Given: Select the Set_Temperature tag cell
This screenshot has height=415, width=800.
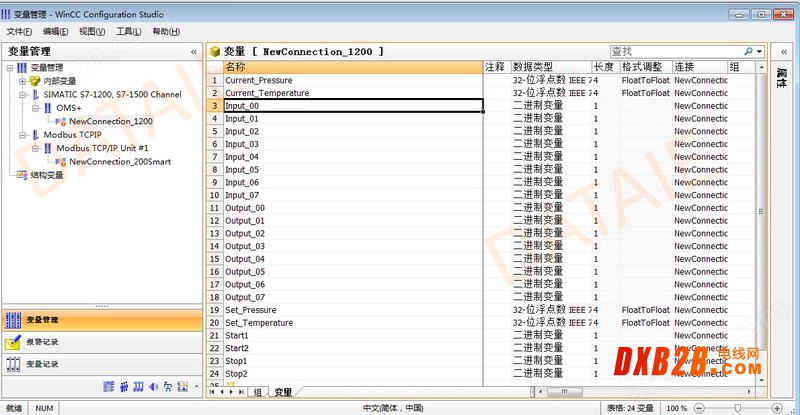Looking at the screenshot, I should pos(353,323).
